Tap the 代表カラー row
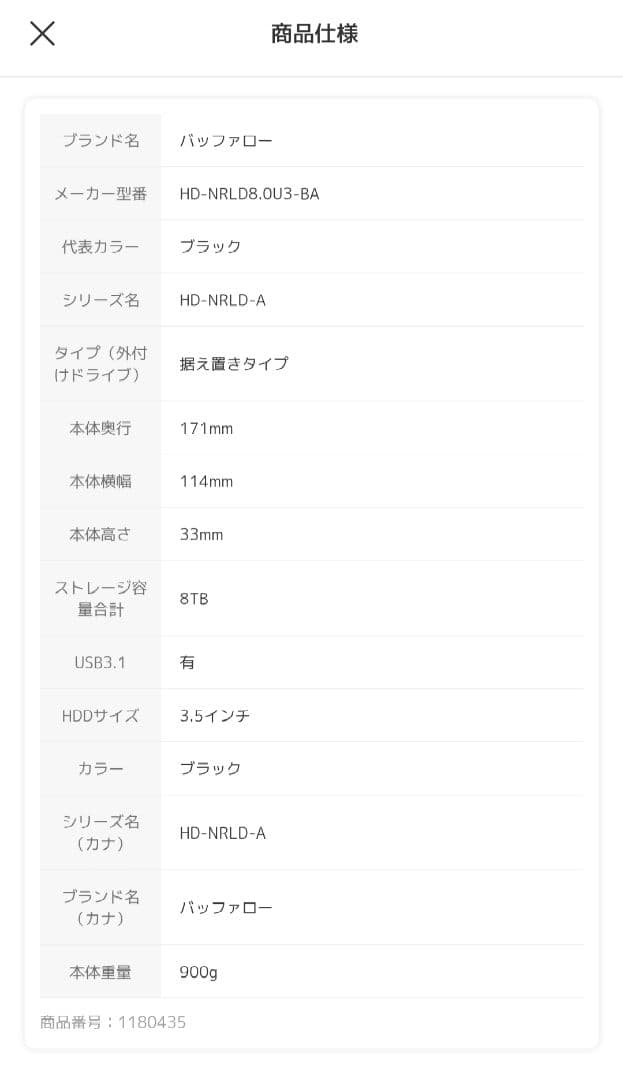Image resolution: width=623 pixels, height=1080 pixels. [x=99, y=246]
